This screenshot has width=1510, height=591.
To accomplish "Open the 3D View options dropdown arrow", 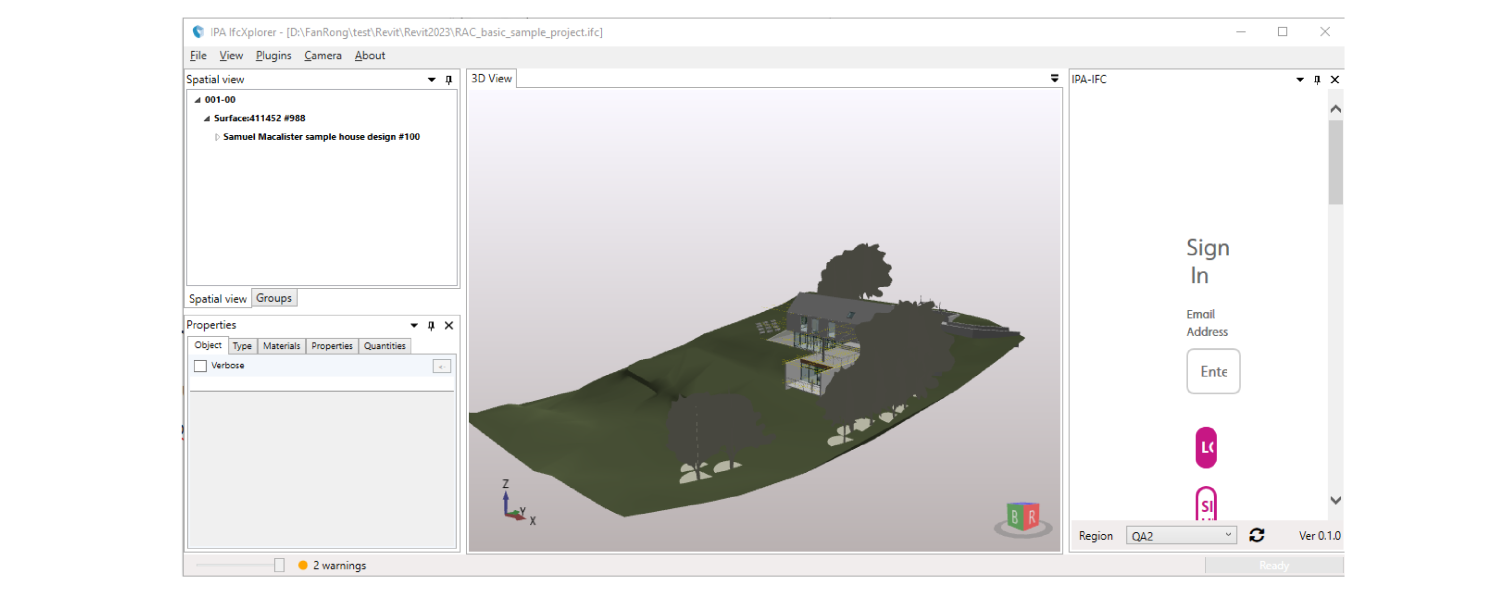I will click(1054, 78).
